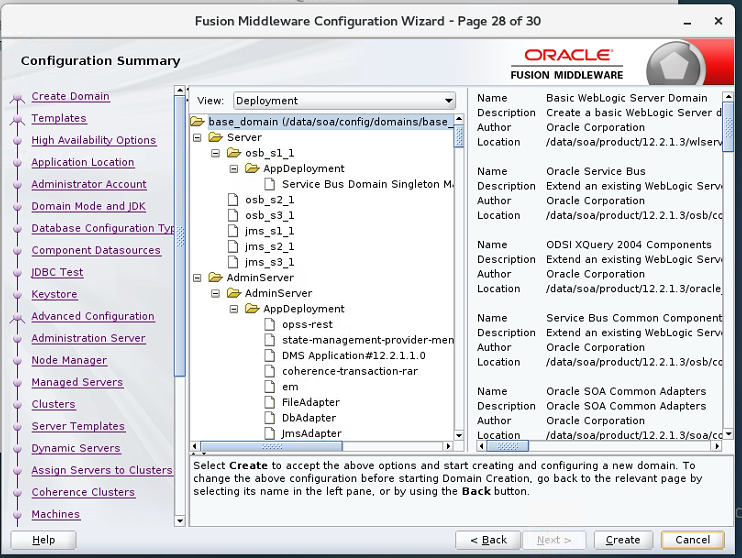Click the FileAdapter file icon
Image resolution: width=742 pixels, height=558 pixels.
(x=270, y=402)
